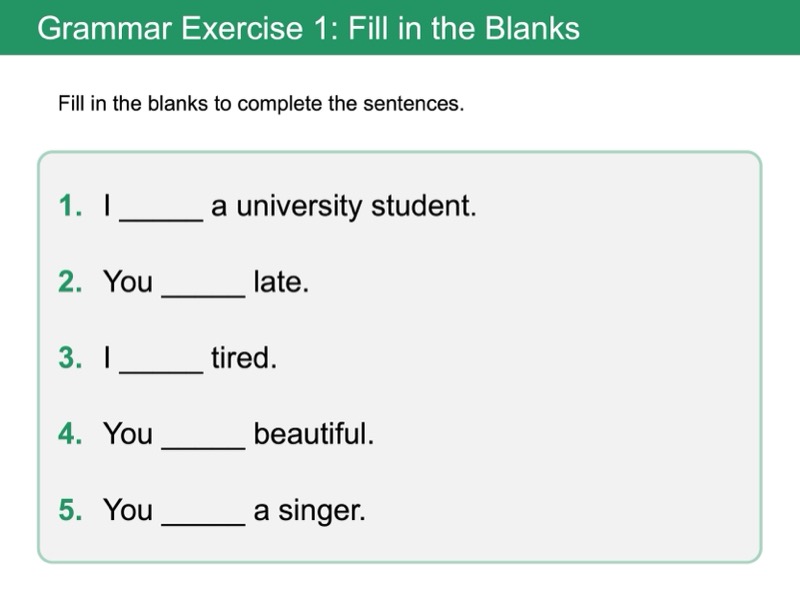The height and width of the screenshot is (600, 800).
Task: Click the blank before the word tired
Action: (161, 362)
